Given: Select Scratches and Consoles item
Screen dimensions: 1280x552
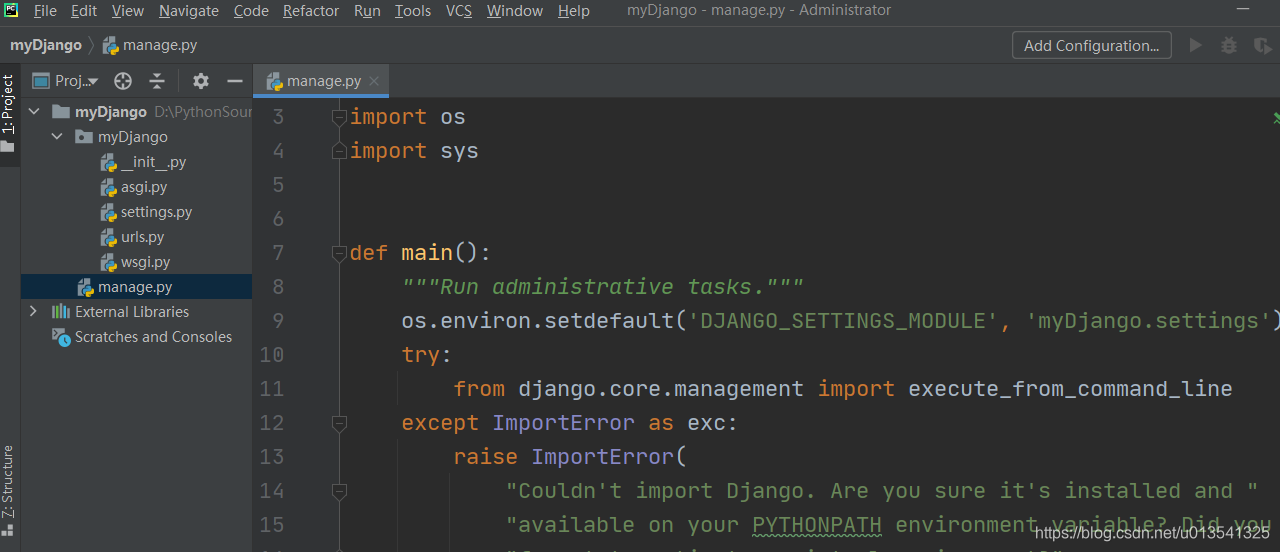Looking at the screenshot, I should click(x=153, y=337).
